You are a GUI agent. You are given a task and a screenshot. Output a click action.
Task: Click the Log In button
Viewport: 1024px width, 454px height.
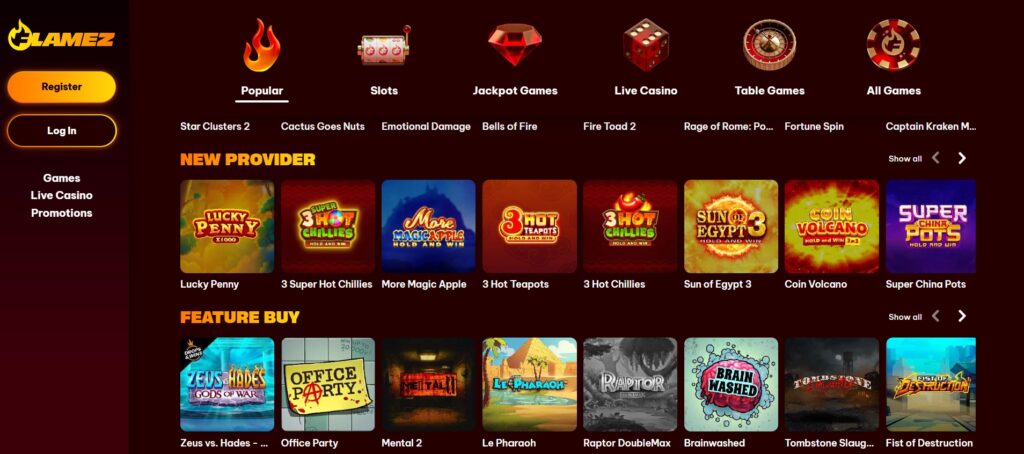pyautogui.click(x=61, y=131)
